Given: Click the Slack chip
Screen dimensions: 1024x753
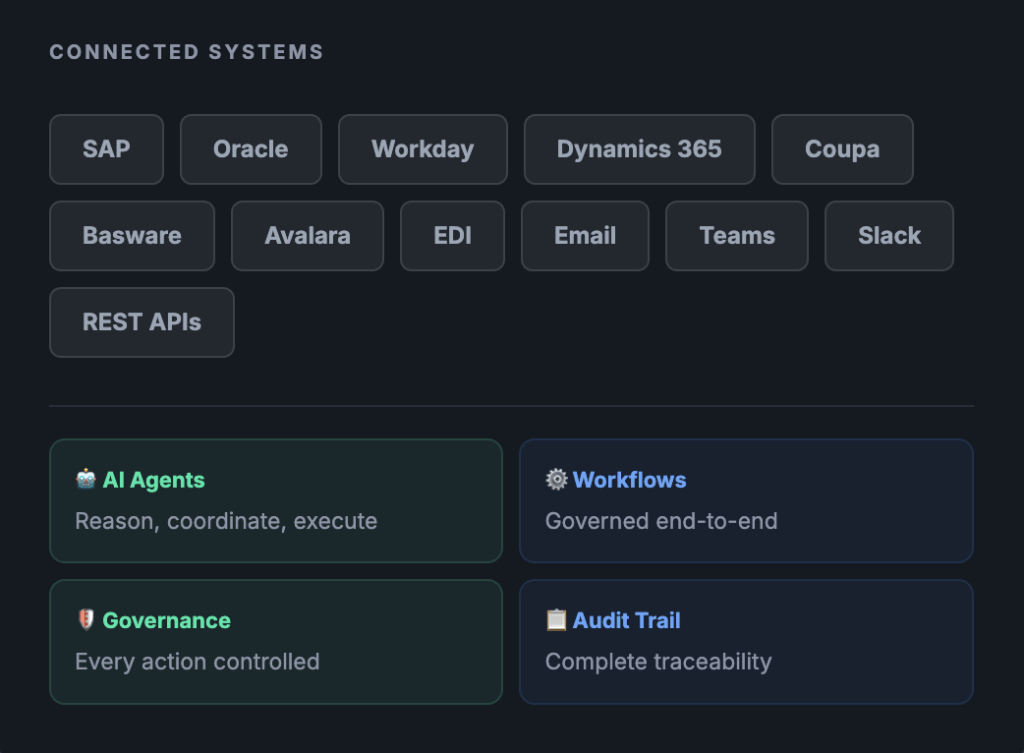Looking at the screenshot, I should (x=889, y=236).
